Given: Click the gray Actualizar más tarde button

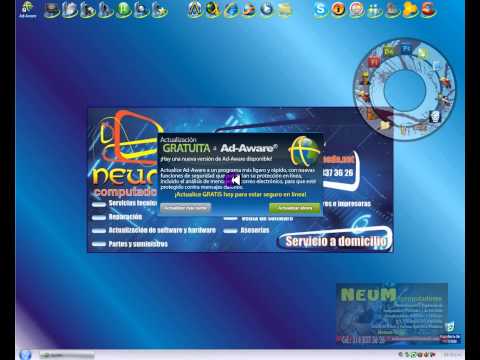Looking at the screenshot, I should pyautogui.click(x=186, y=208).
